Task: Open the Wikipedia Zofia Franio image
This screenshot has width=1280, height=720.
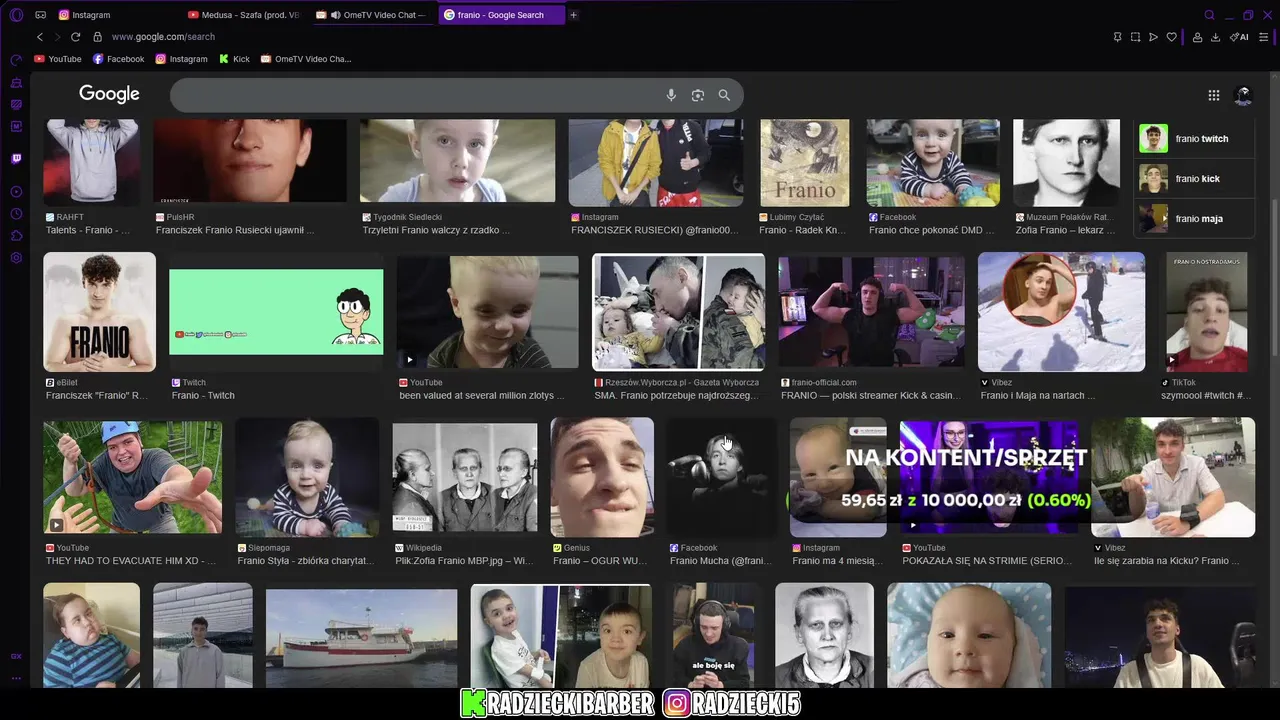Action: pyautogui.click(x=465, y=478)
